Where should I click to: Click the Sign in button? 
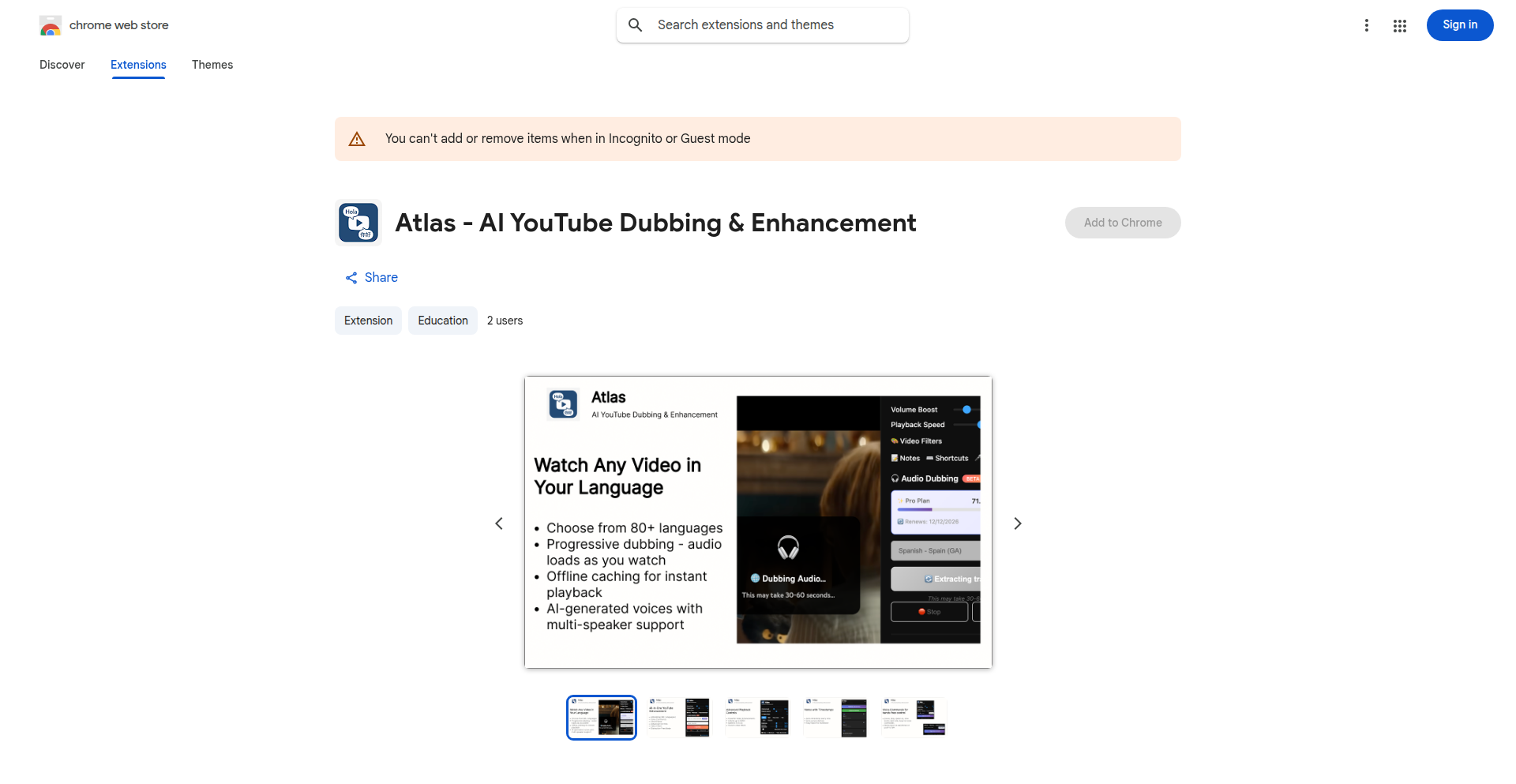pos(1459,24)
